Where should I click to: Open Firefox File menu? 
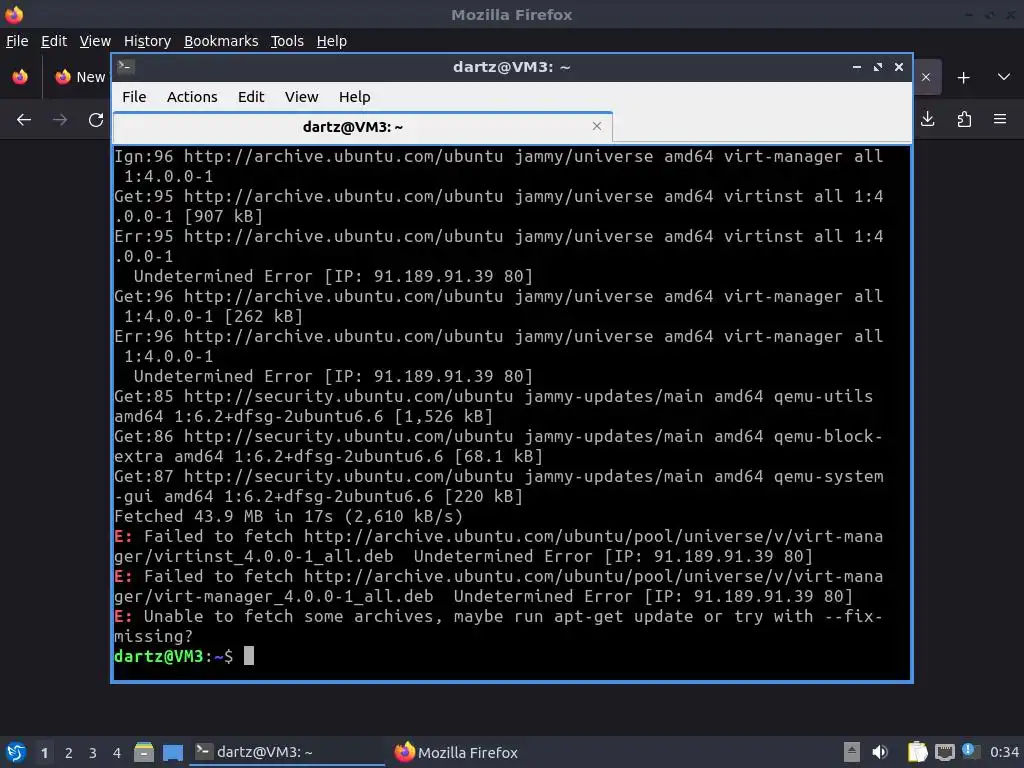point(17,41)
